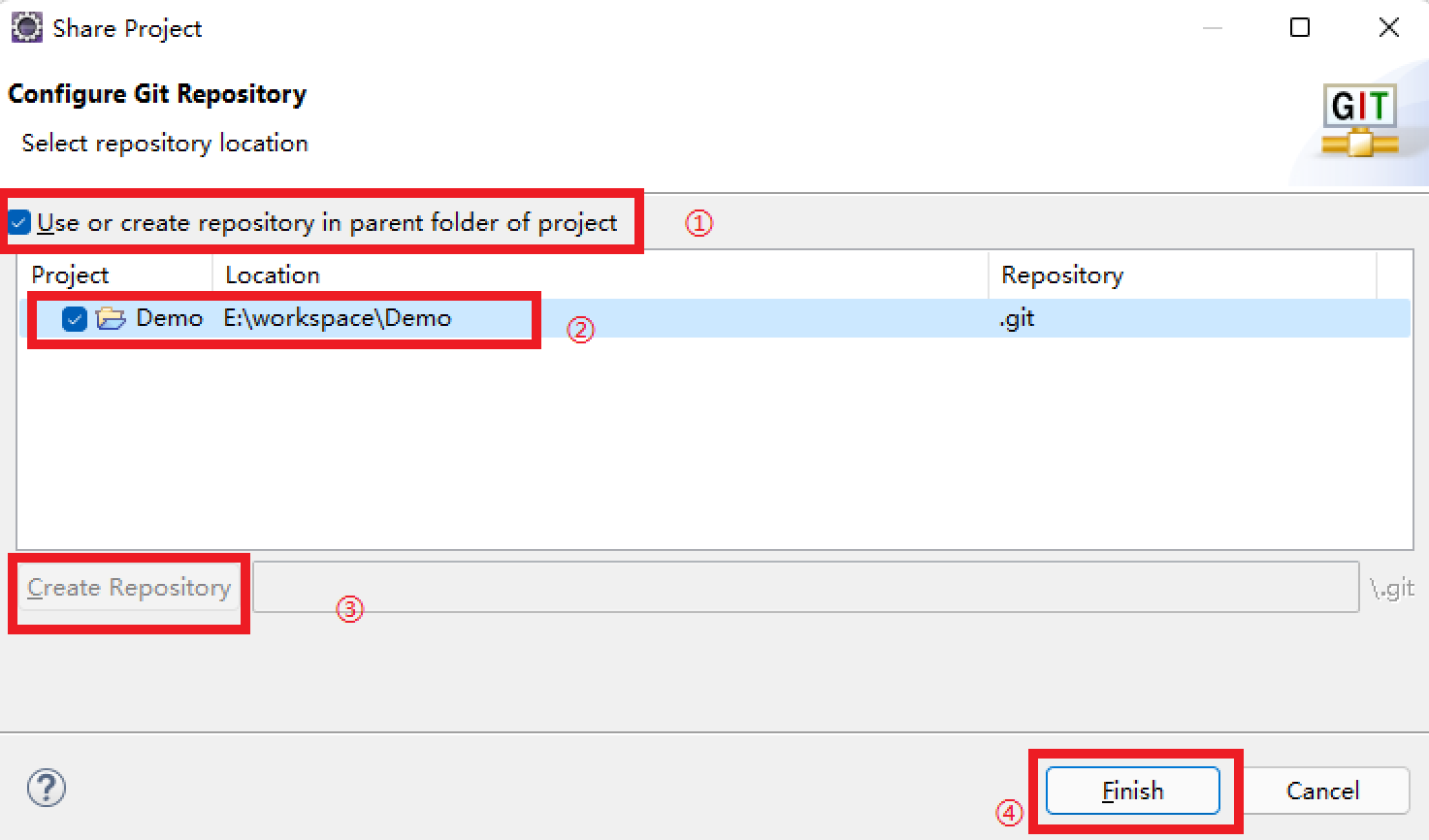This screenshot has height=840, width=1429.
Task: Click the .git repository cell
Action: click(1017, 318)
